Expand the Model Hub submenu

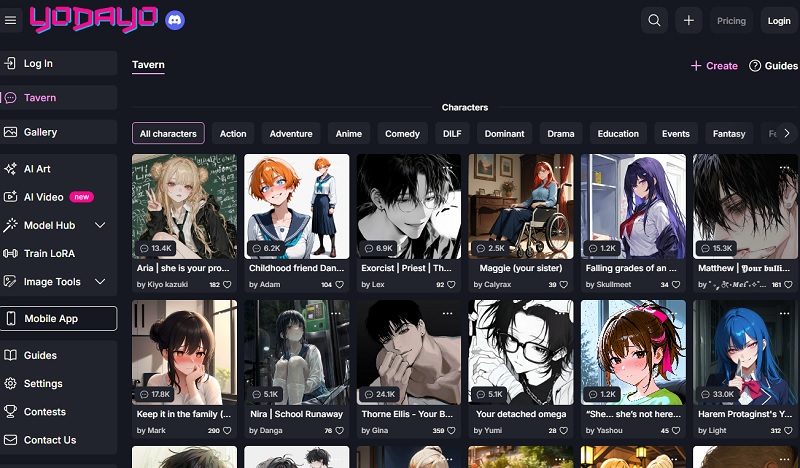click(x=100, y=226)
